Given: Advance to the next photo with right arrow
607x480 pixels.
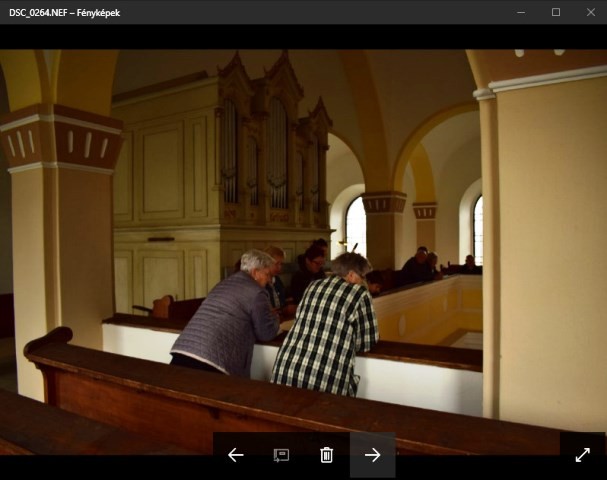Looking at the screenshot, I should point(372,455).
